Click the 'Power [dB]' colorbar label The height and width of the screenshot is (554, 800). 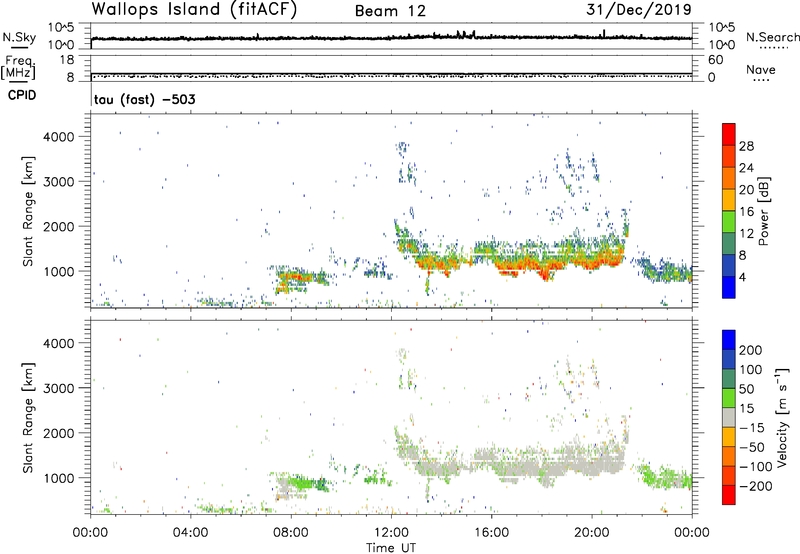pos(764,211)
